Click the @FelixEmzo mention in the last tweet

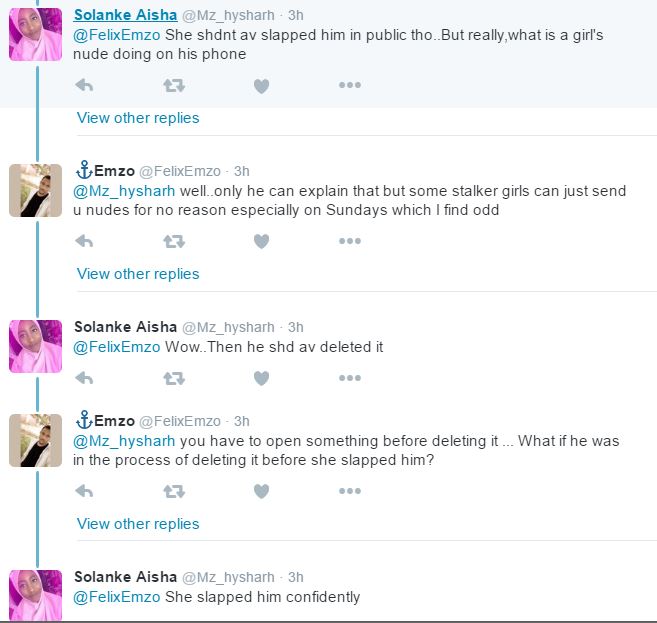pos(117,597)
